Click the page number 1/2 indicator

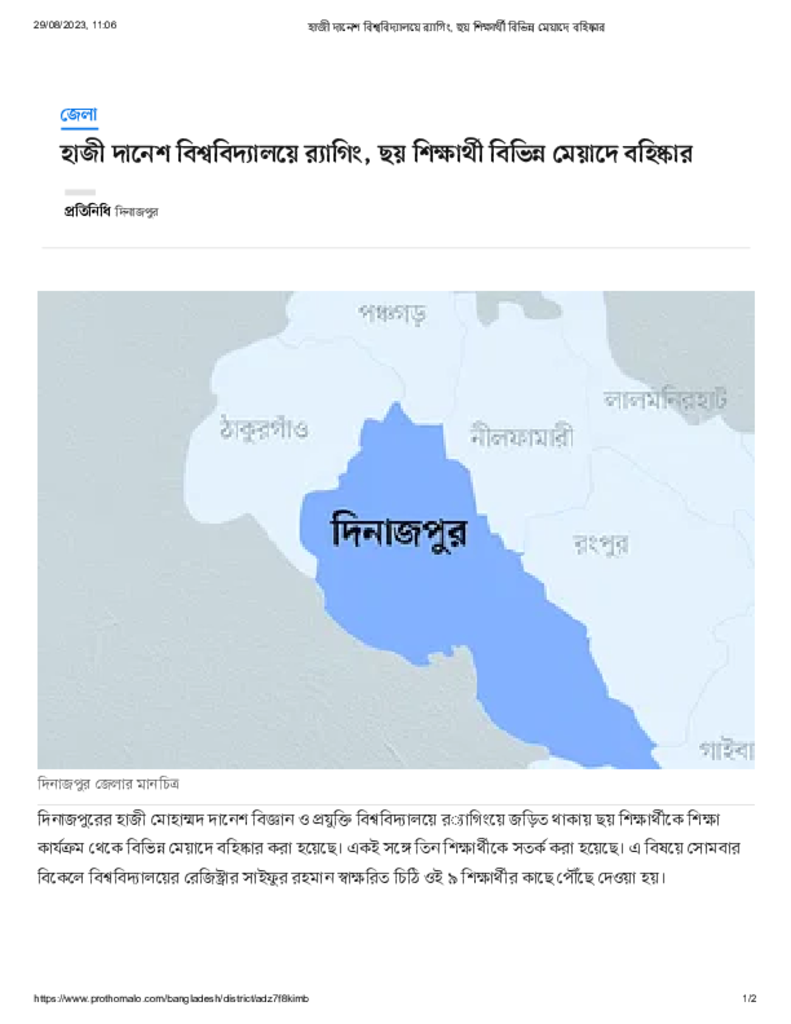tap(749, 999)
